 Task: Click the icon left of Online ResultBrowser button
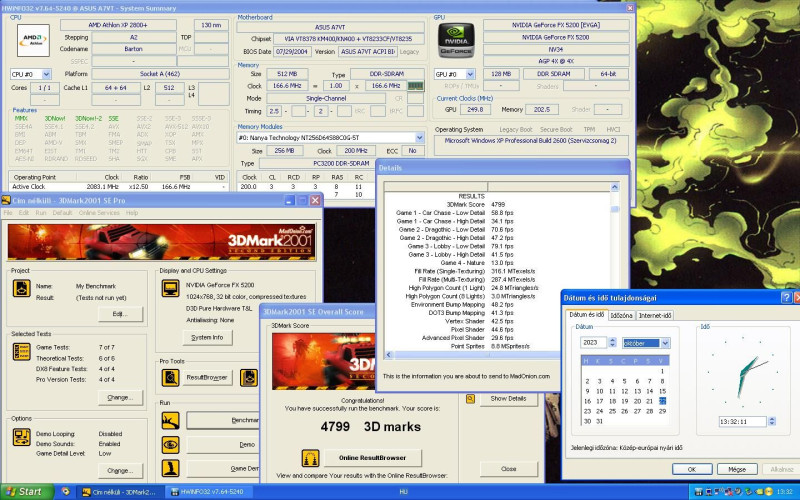coord(310,458)
